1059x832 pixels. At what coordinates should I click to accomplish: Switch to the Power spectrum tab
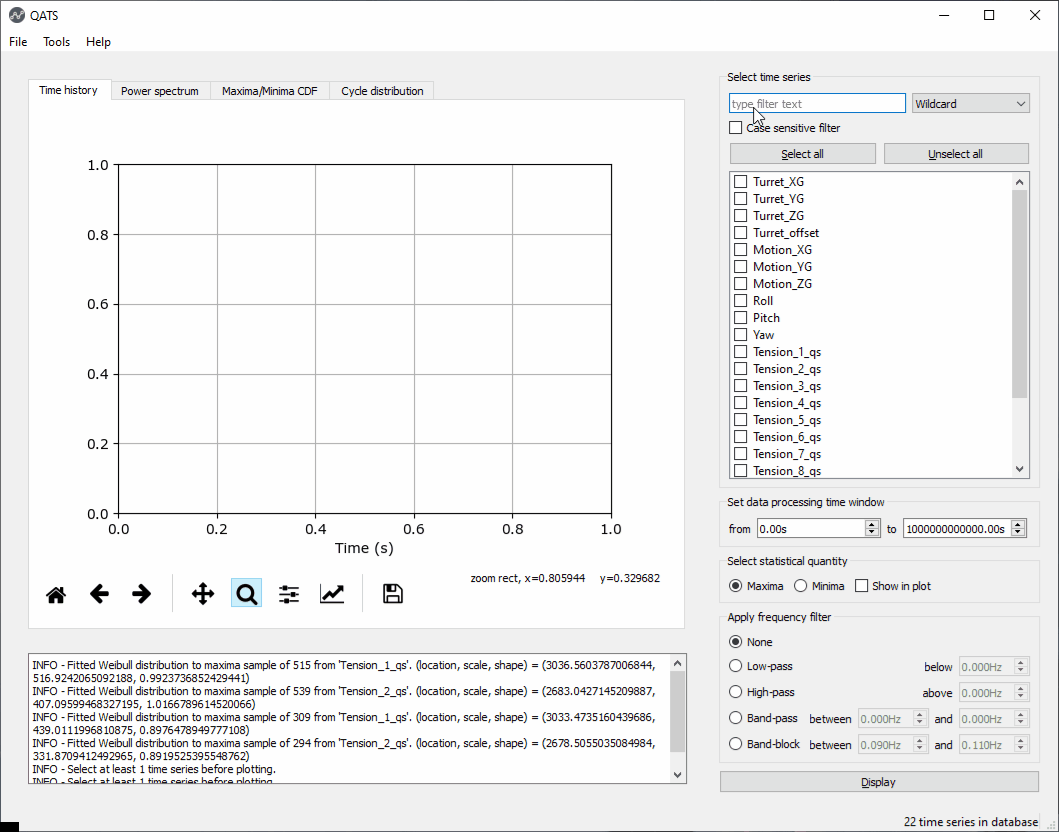click(x=159, y=91)
